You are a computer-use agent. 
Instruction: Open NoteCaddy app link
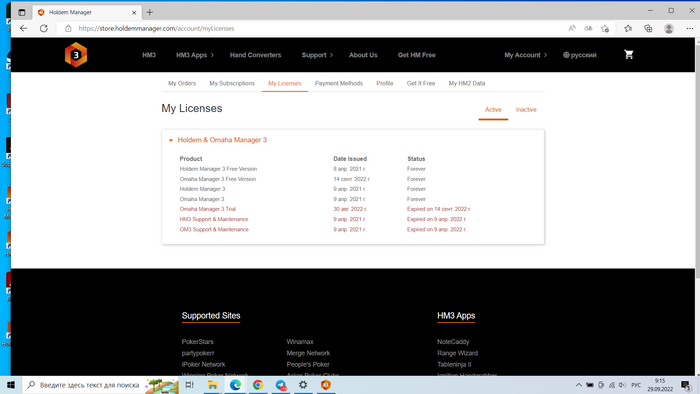tap(453, 342)
